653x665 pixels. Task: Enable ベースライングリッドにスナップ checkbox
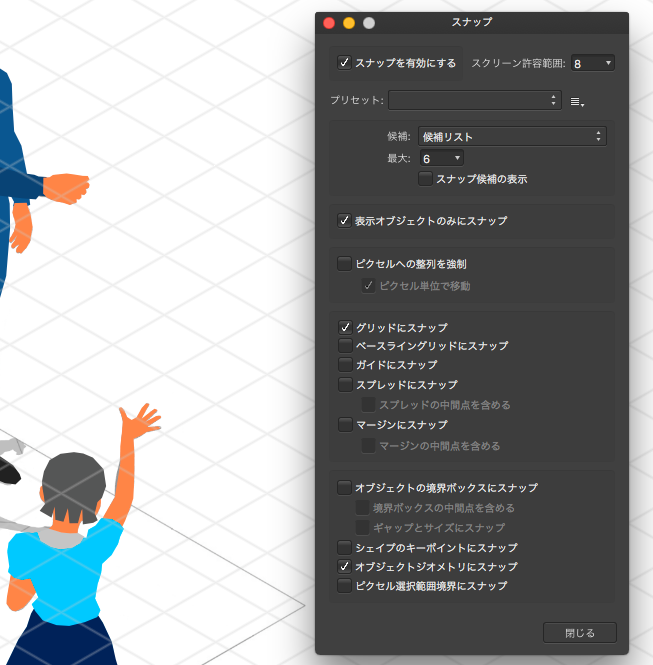pos(345,346)
